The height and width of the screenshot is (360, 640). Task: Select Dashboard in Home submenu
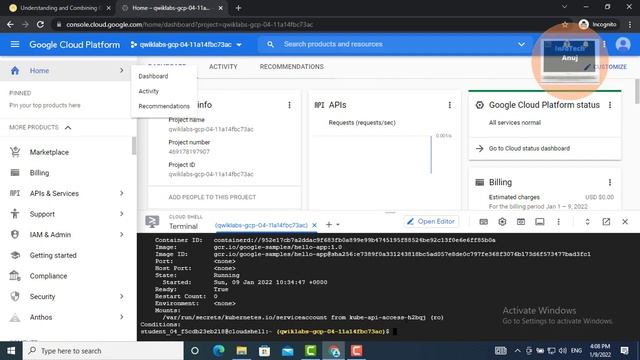(153, 76)
